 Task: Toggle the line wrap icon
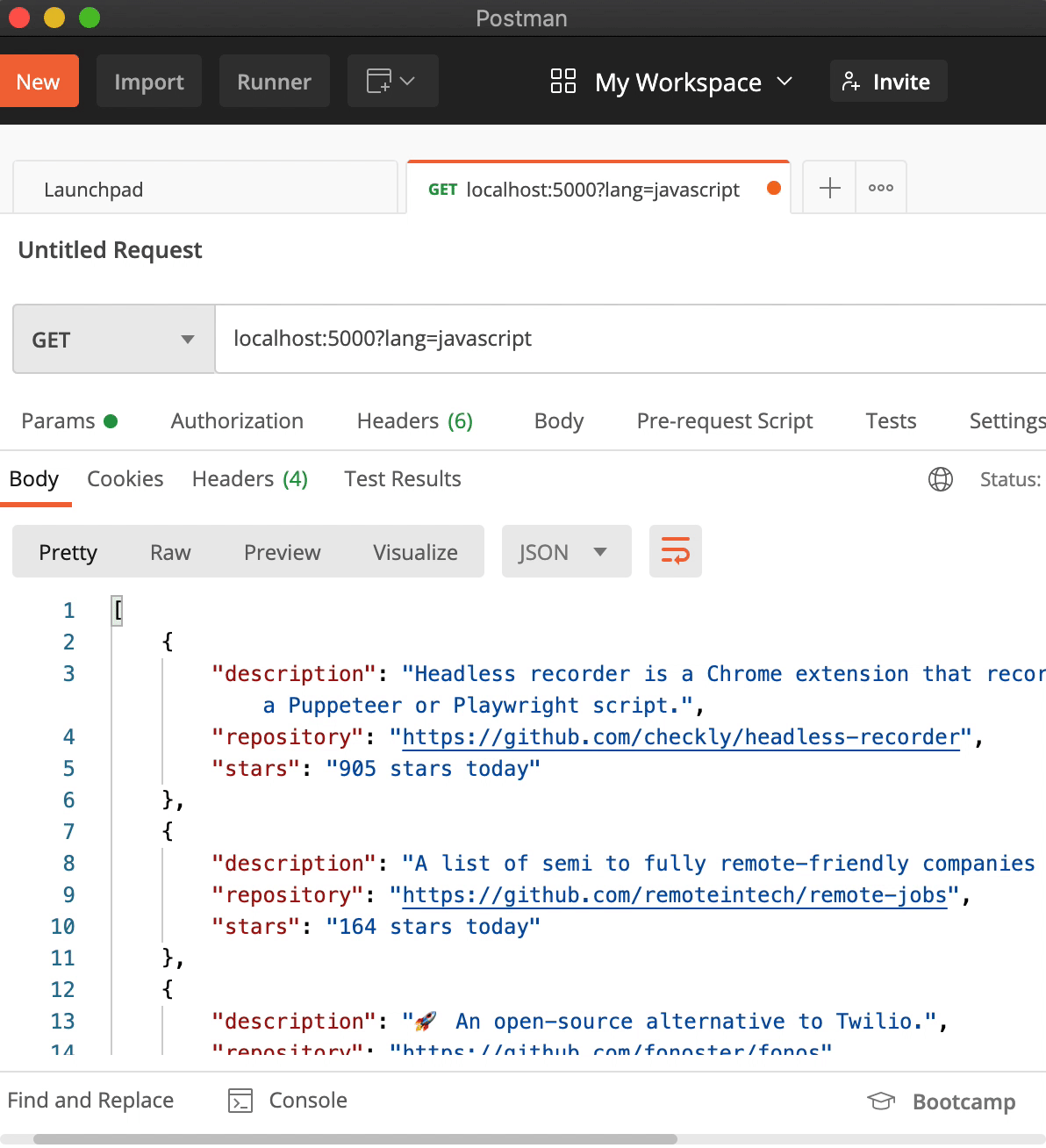tap(675, 551)
